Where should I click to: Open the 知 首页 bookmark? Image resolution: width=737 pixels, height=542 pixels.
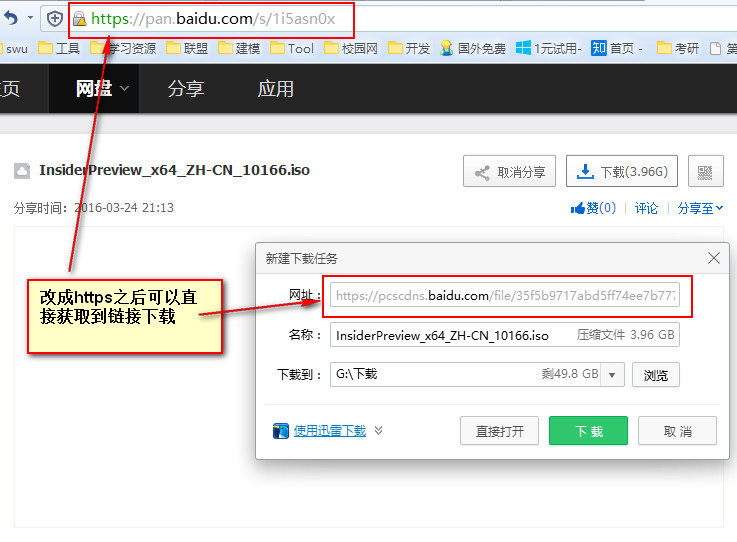pos(617,48)
